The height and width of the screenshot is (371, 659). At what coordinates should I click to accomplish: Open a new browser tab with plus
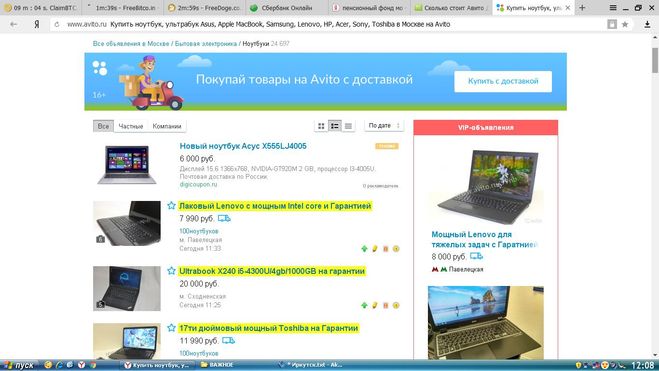point(582,8)
